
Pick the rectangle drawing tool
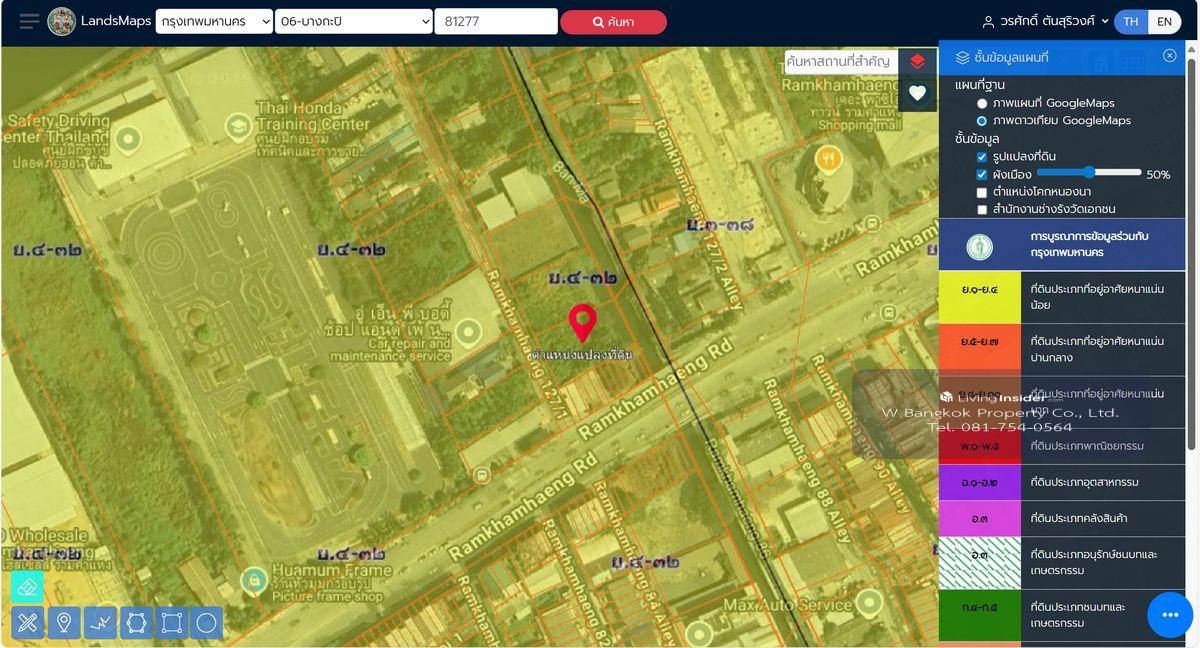(x=171, y=623)
